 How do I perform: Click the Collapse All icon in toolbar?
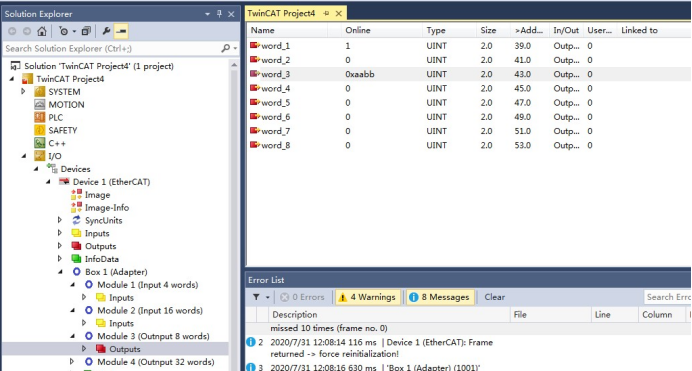point(86,31)
